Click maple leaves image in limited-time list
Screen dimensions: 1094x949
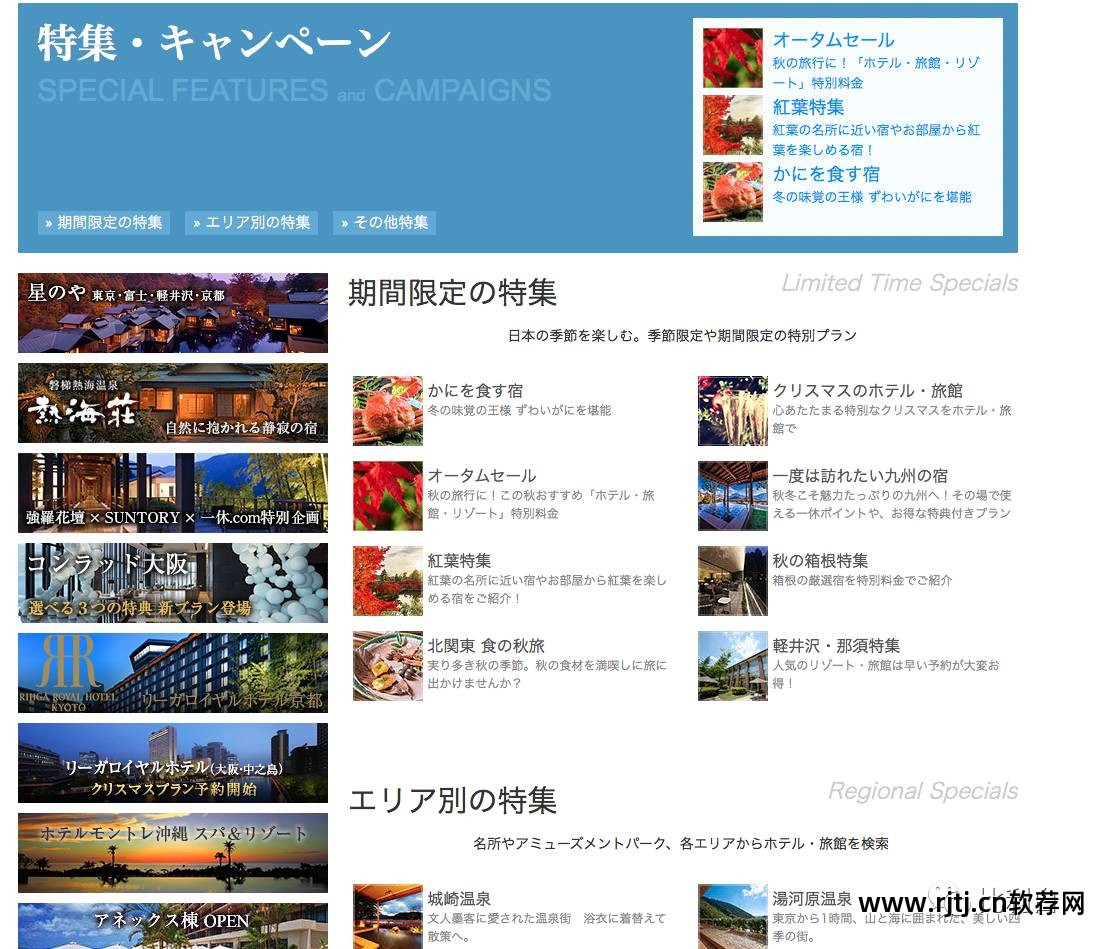388,495
